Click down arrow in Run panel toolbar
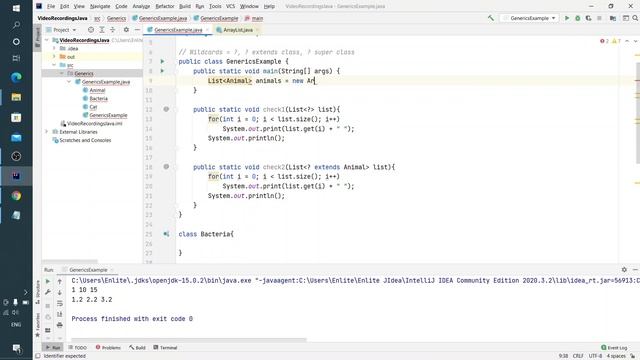Viewport: 640px width, 360px height. point(60,292)
